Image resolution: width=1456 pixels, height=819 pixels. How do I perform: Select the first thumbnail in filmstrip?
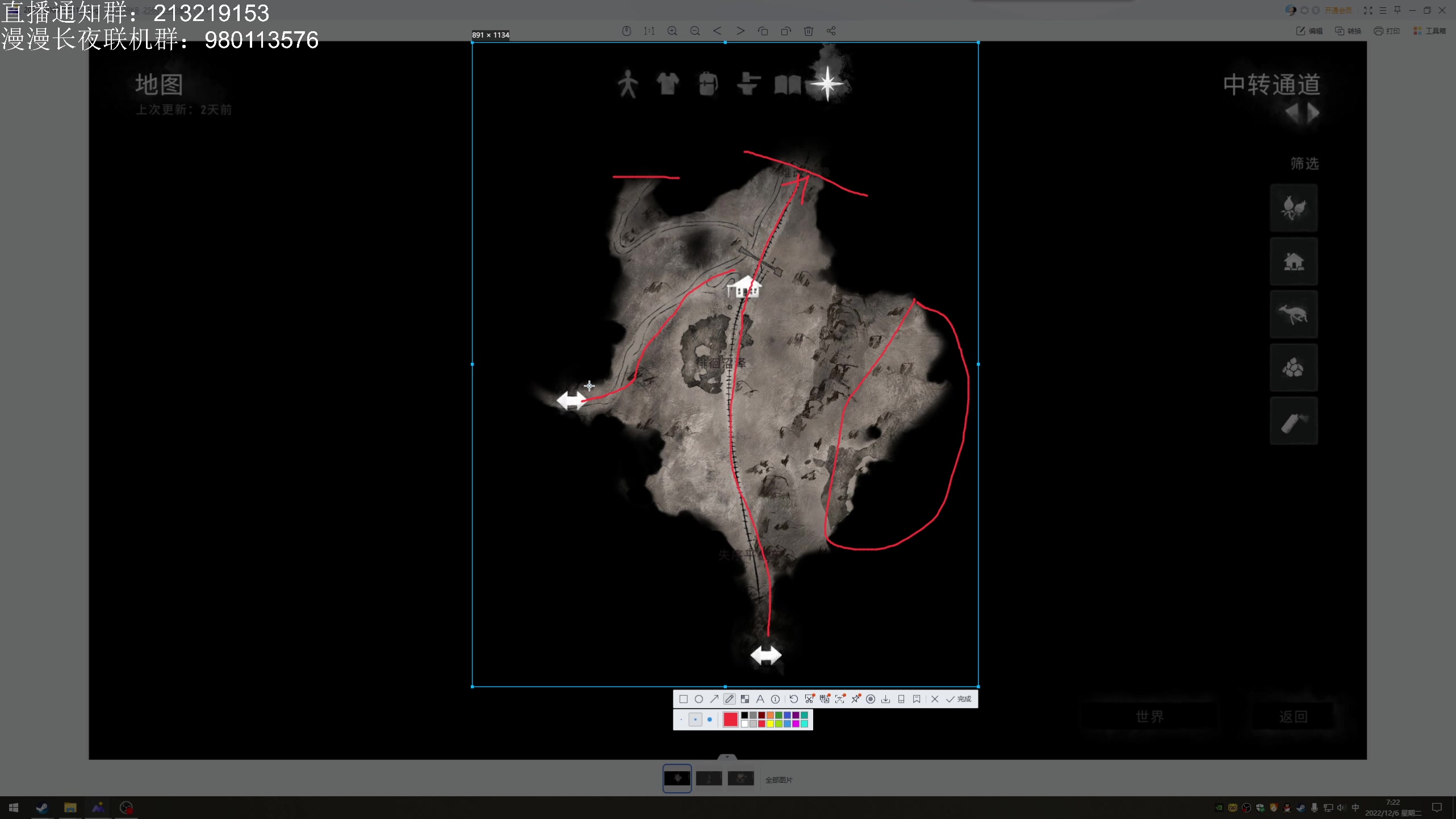pyautogui.click(x=677, y=778)
